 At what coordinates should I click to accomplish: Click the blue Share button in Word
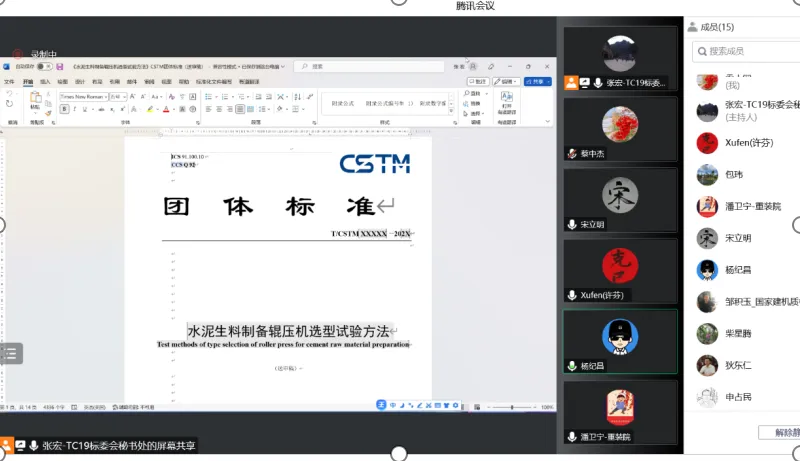(x=537, y=81)
